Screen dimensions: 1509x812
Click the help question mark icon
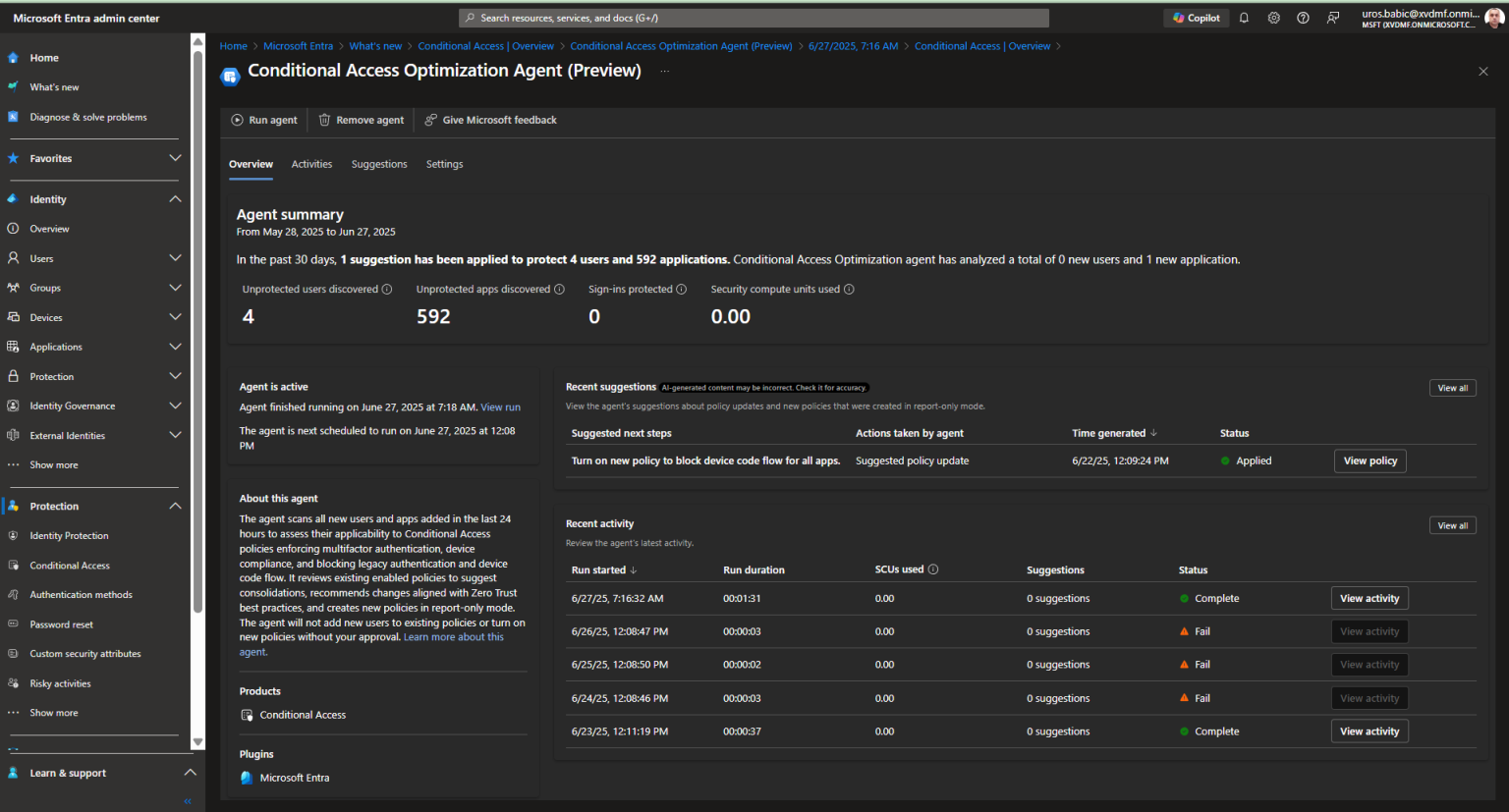tap(1303, 17)
